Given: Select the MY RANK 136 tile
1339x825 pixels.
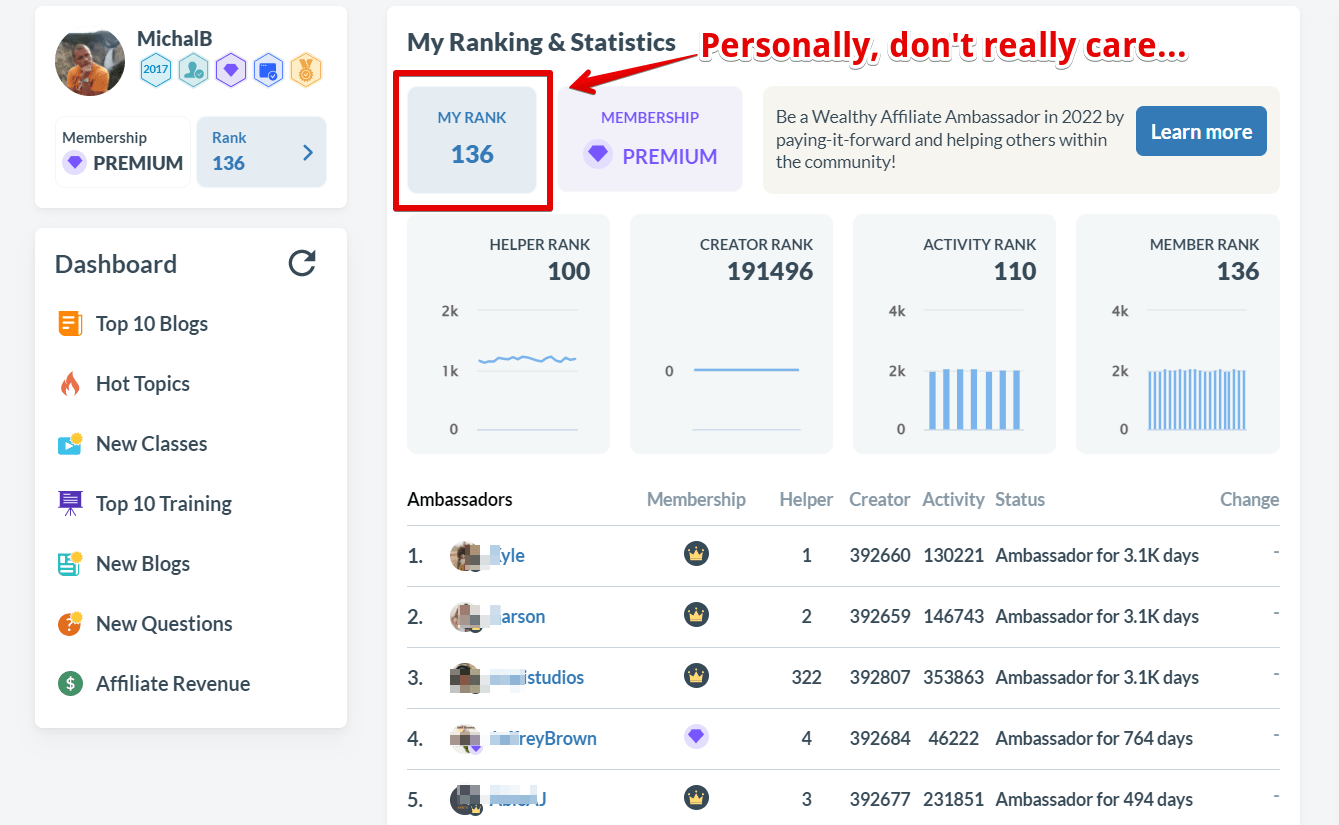Looking at the screenshot, I should [x=472, y=139].
